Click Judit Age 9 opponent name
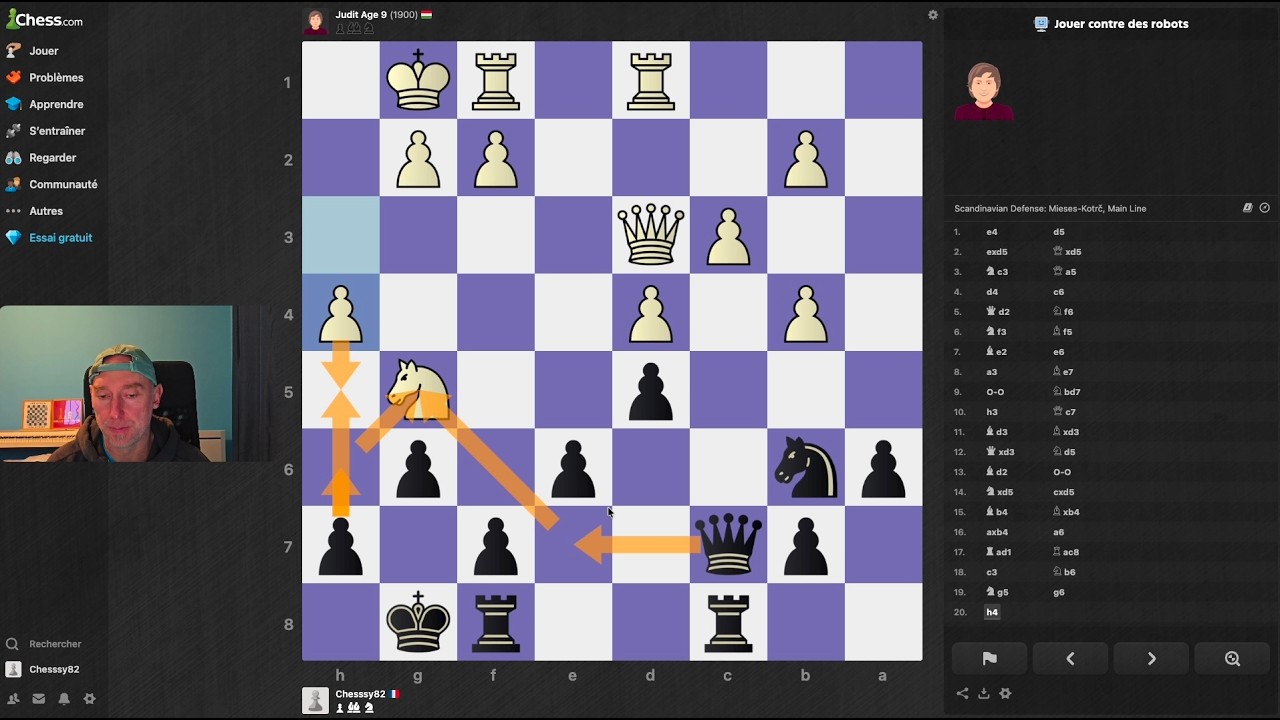Image resolution: width=1280 pixels, height=720 pixels. pyautogui.click(x=361, y=15)
